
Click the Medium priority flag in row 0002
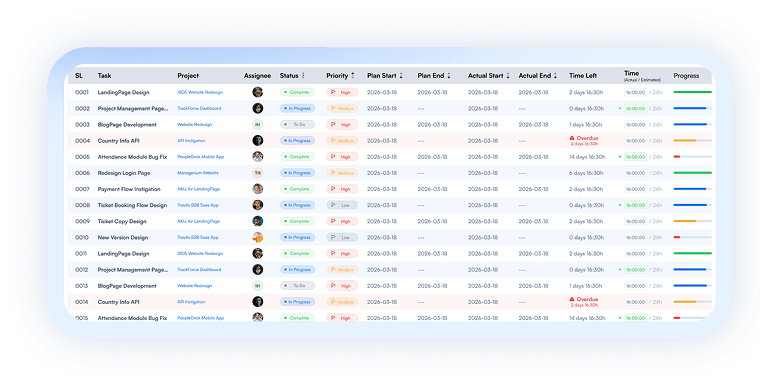333,108
